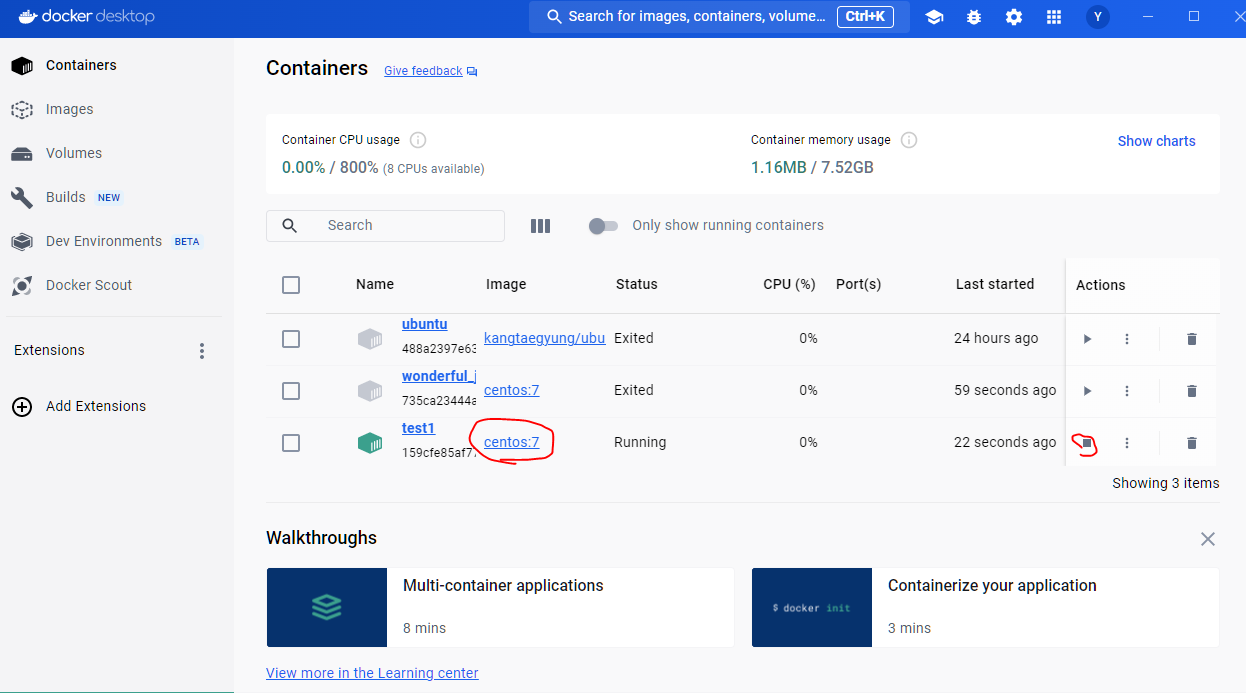
Task: Sort by Last started column header
Action: [x=995, y=285]
